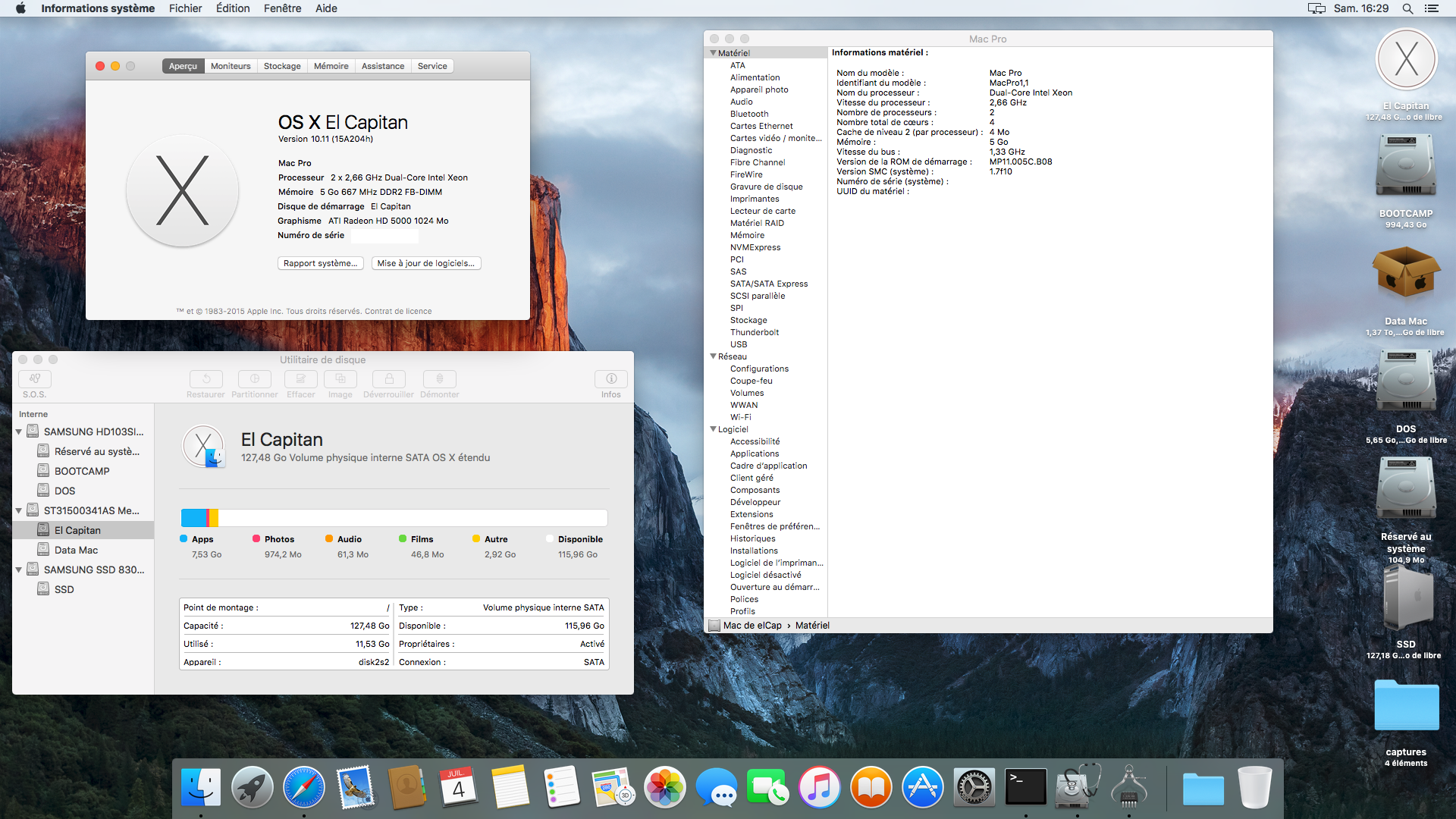Collapse the SAMSUNG SSD 830 disk tree
The image size is (1456, 819).
pyautogui.click(x=19, y=570)
